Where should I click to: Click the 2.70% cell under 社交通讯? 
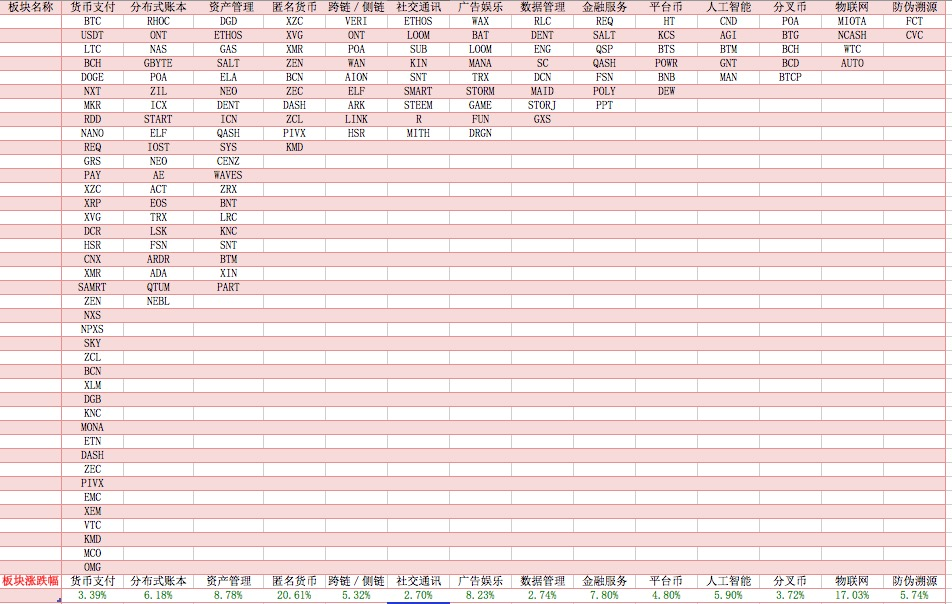pyautogui.click(x=418, y=595)
